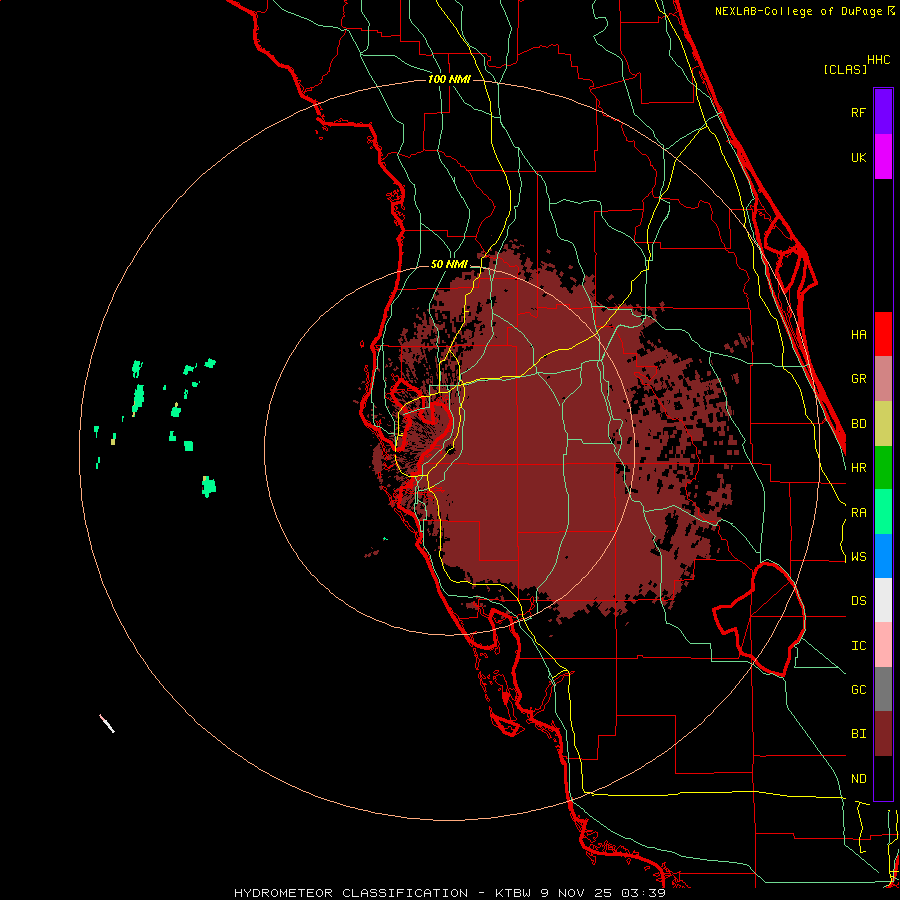Click the 'HHC' product label
This screenshot has height=900, width=900.
click(879, 60)
